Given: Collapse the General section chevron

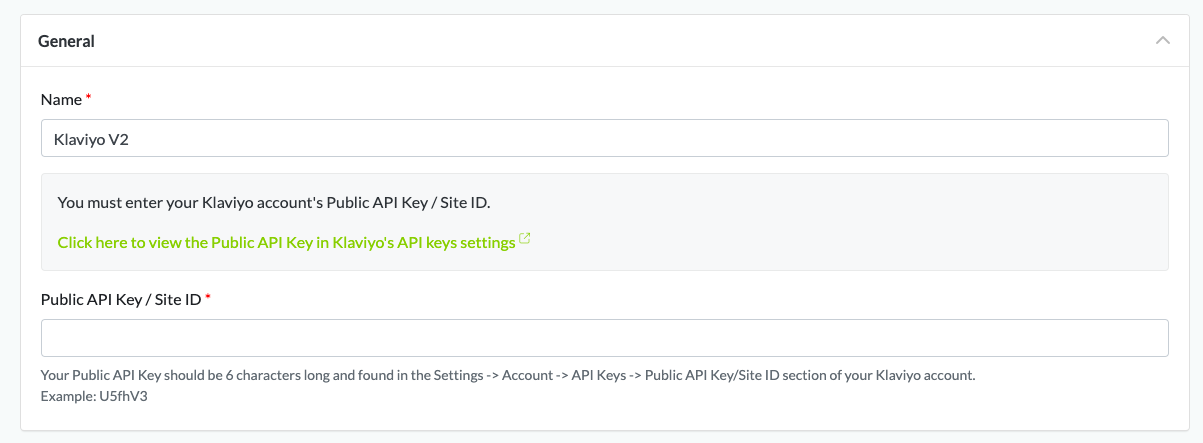Looking at the screenshot, I should [1162, 41].
